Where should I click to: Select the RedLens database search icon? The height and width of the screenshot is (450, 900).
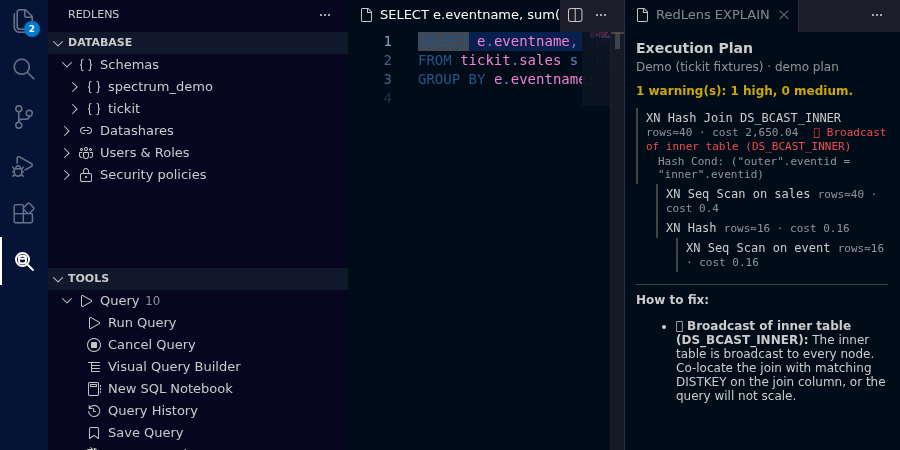24,261
